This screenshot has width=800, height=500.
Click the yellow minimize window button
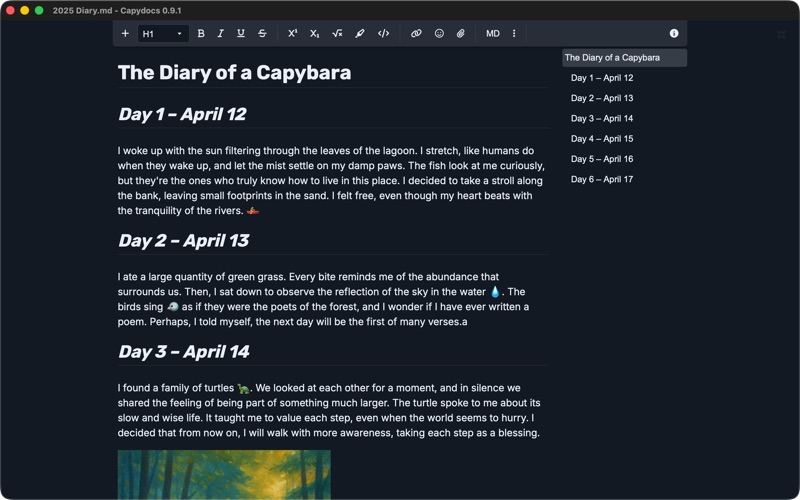point(24,10)
